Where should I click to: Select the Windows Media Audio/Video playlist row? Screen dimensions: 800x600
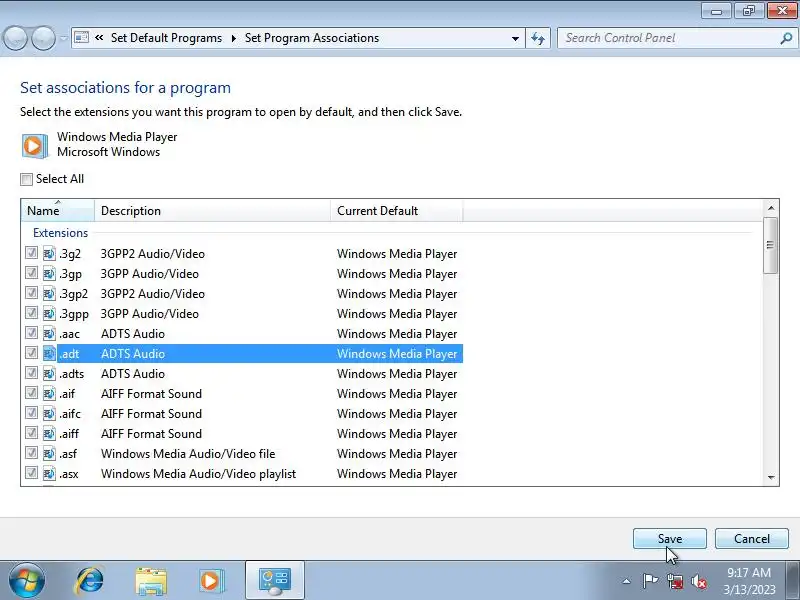(244, 473)
